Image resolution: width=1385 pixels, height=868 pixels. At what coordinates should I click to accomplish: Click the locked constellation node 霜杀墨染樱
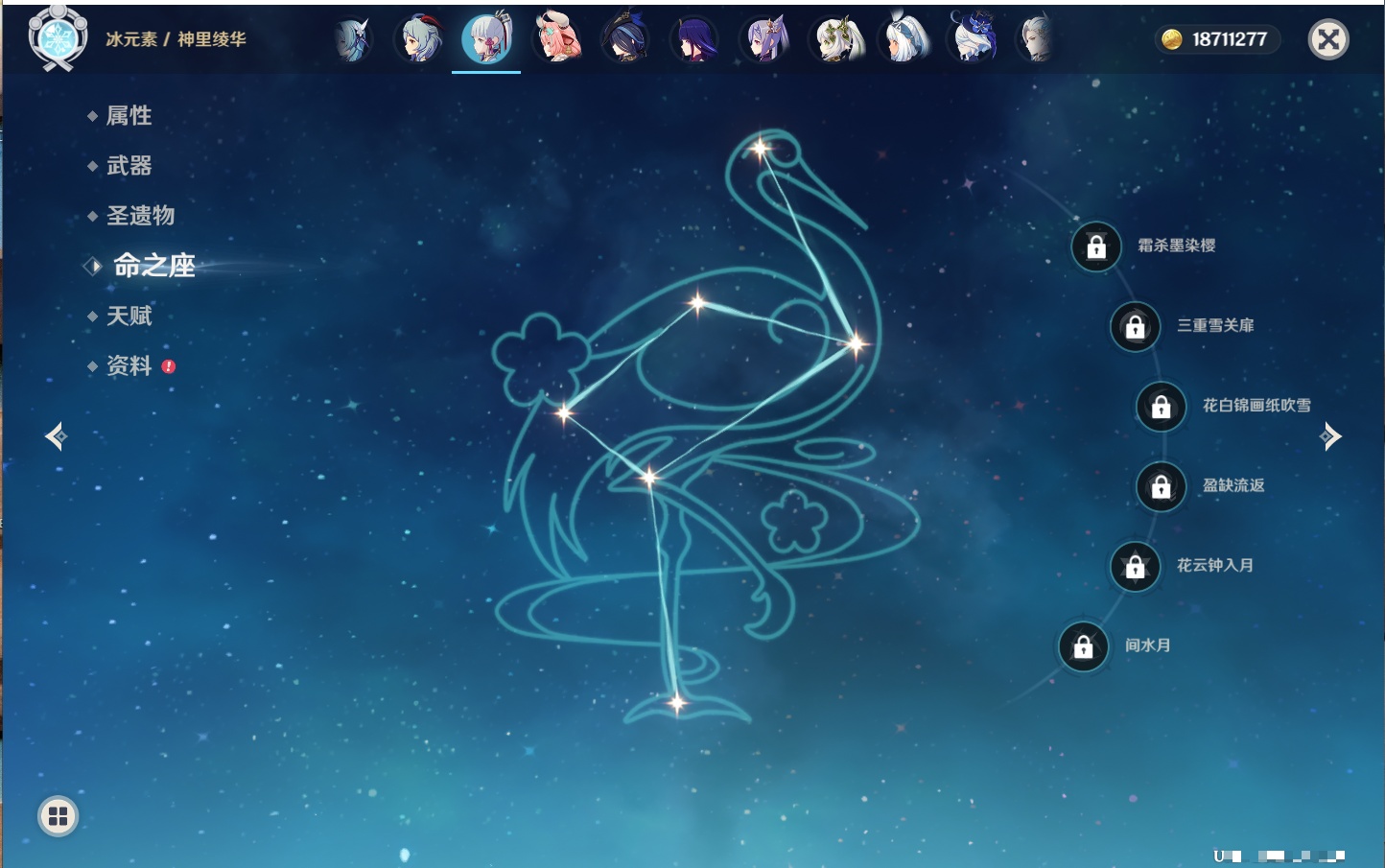point(1096,246)
